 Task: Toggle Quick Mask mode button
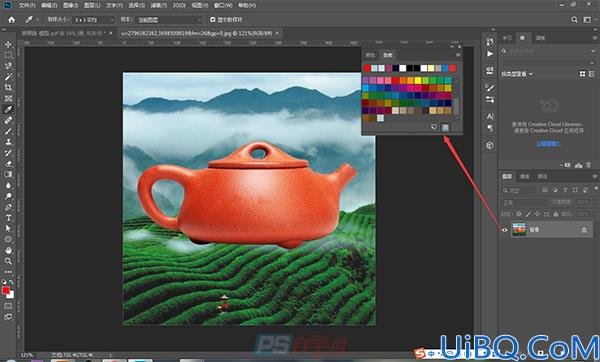tap(8, 306)
